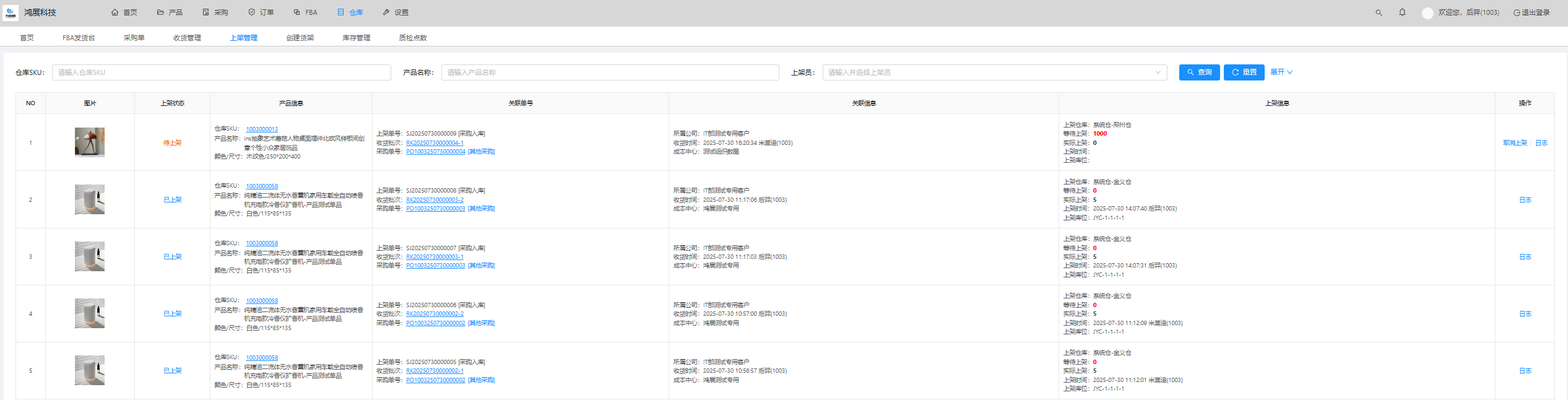Open the 设置 settings menu
The image size is (1568, 400).
pyautogui.click(x=396, y=12)
